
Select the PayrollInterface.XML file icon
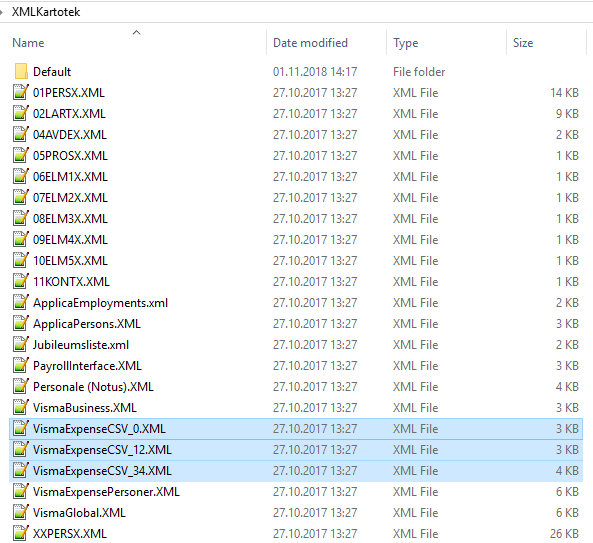[21, 365]
